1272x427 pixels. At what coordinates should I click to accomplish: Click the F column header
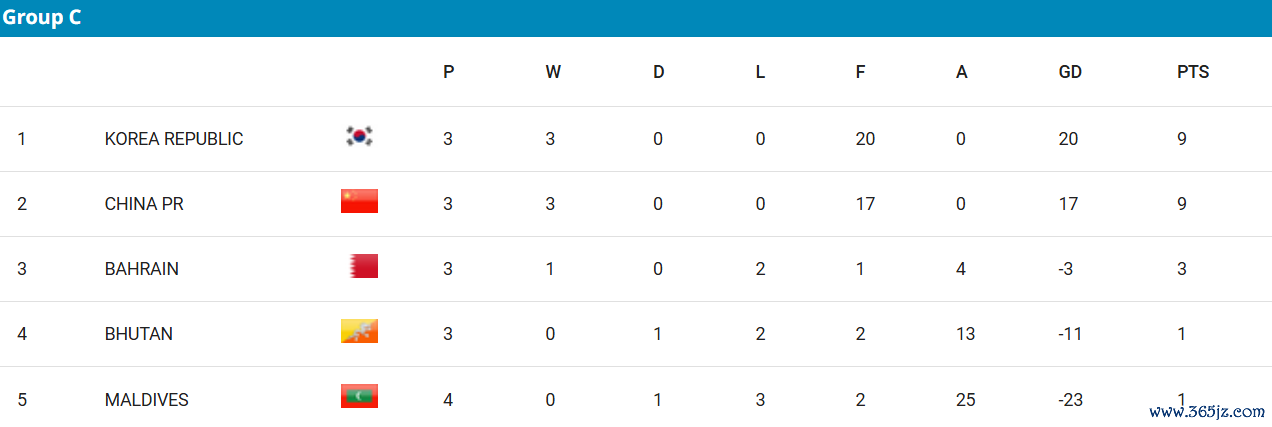[x=860, y=72]
